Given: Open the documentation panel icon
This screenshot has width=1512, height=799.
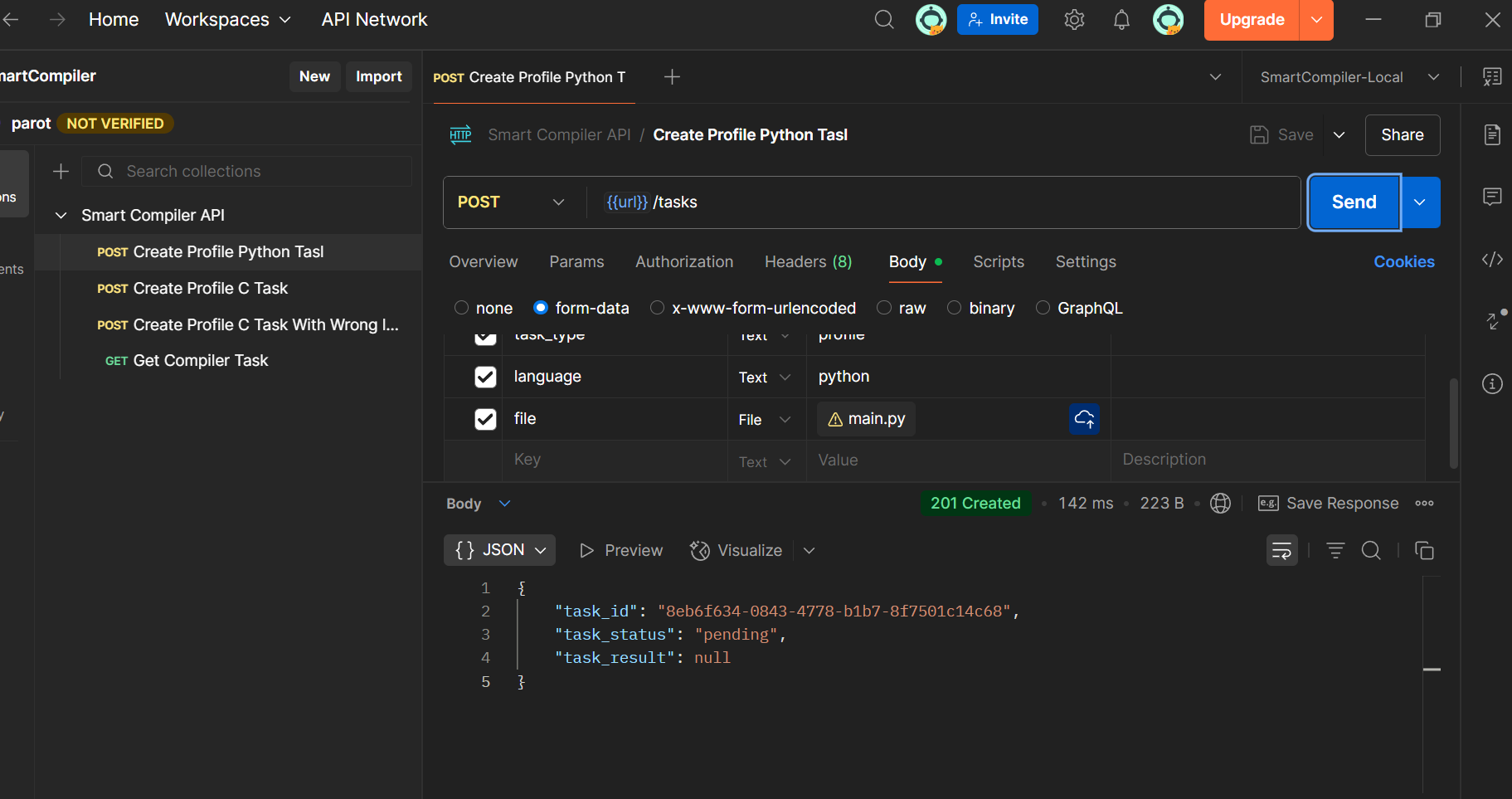Looking at the screenshot, I should (x=1492, y=134).
